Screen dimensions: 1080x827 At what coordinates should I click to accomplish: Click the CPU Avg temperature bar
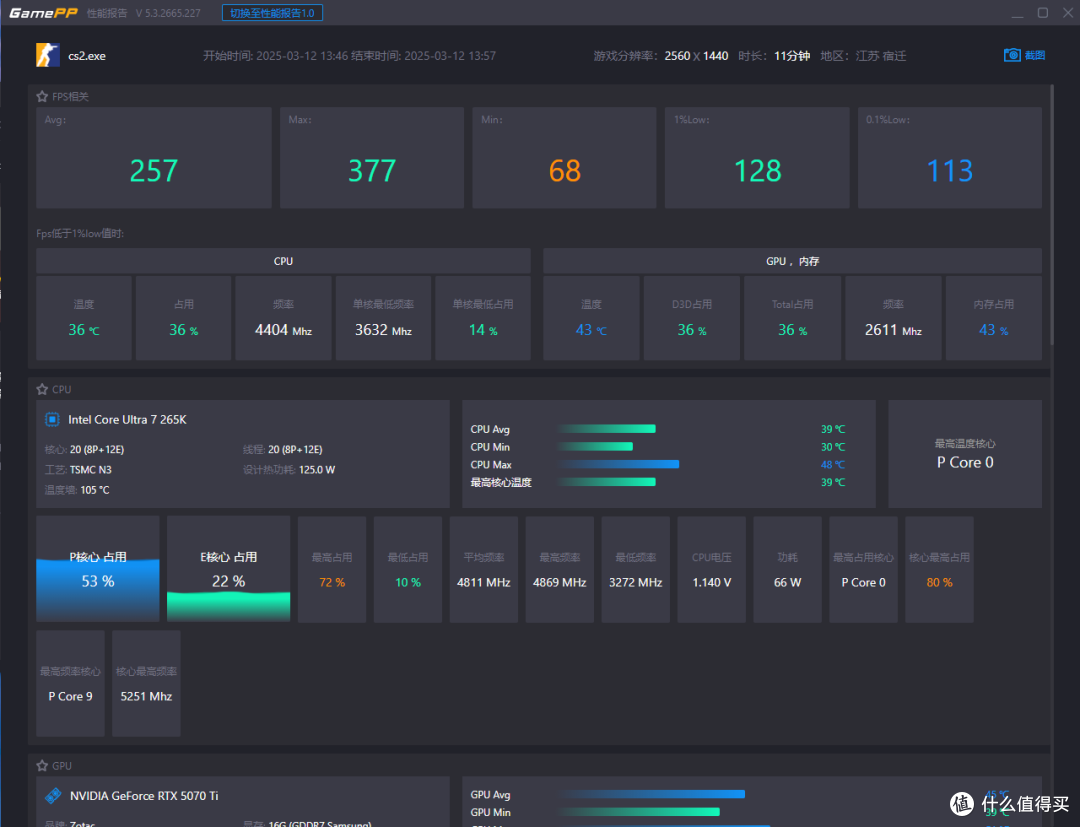tap(607, 429)
